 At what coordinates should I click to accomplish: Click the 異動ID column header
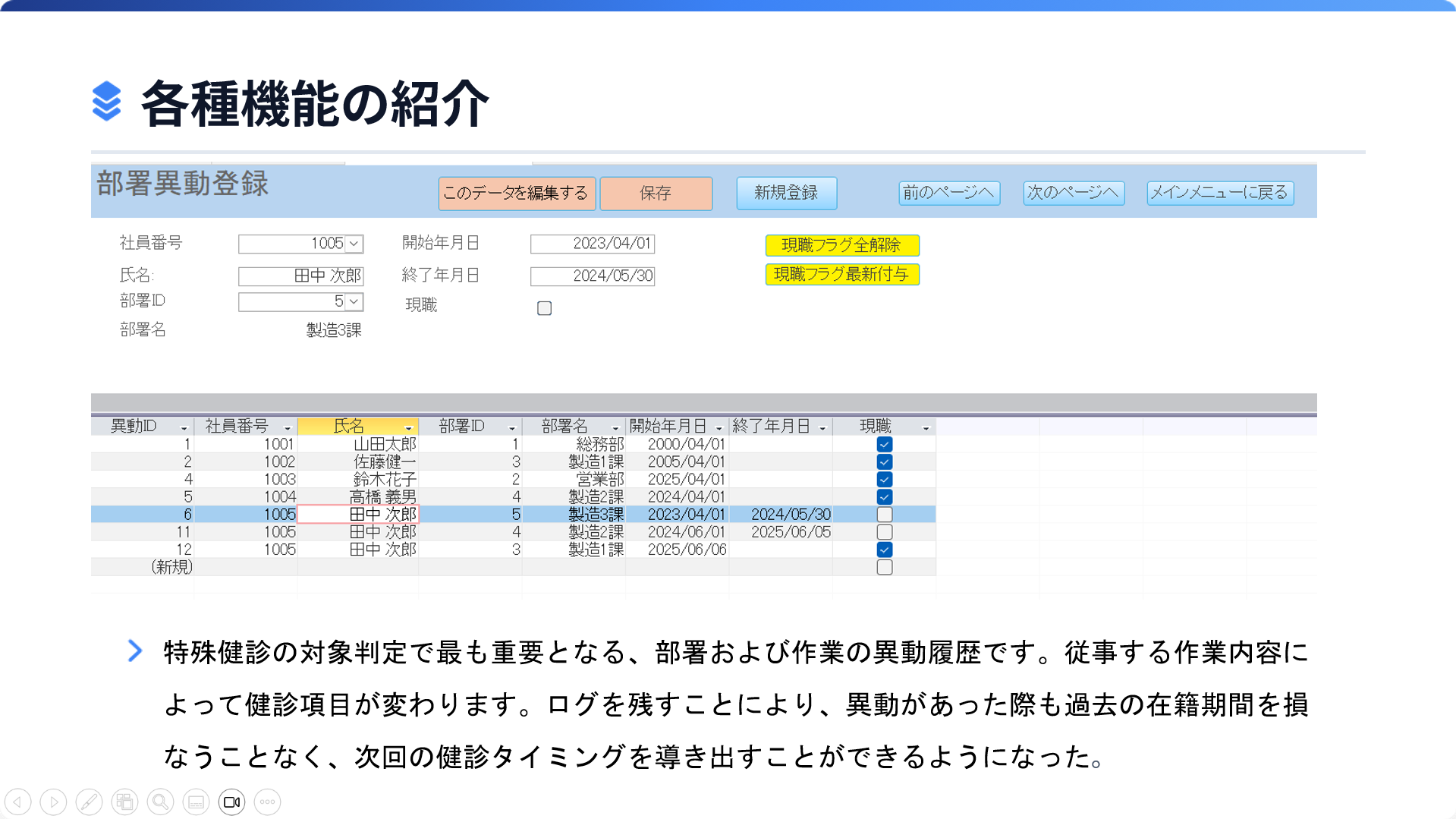pyautogui.click(x=134, y=427)
